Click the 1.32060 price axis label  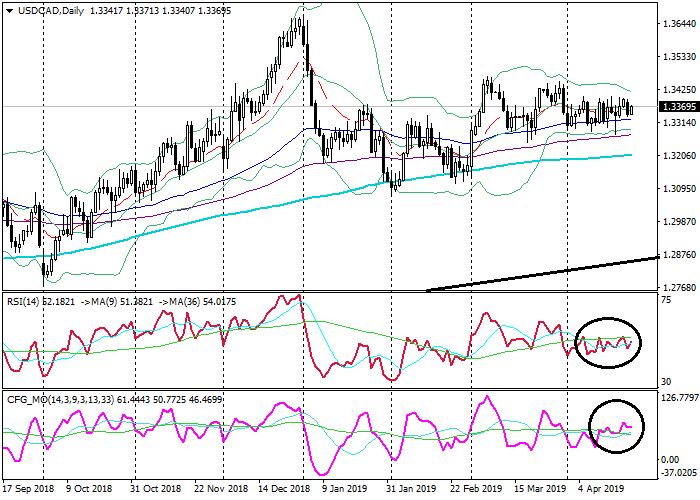click(679, 156)
